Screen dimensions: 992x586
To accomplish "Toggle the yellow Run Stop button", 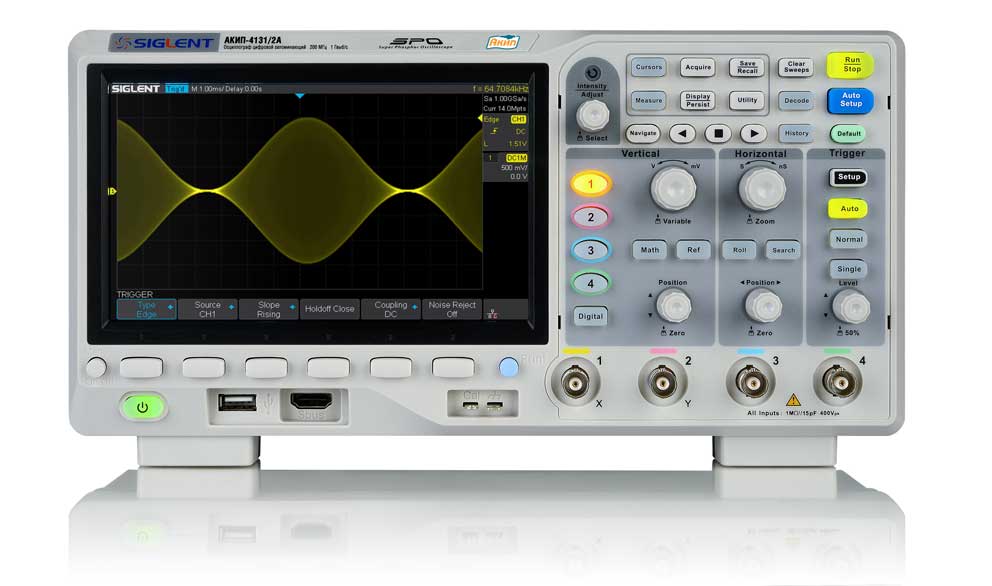I will pos(851,65).
